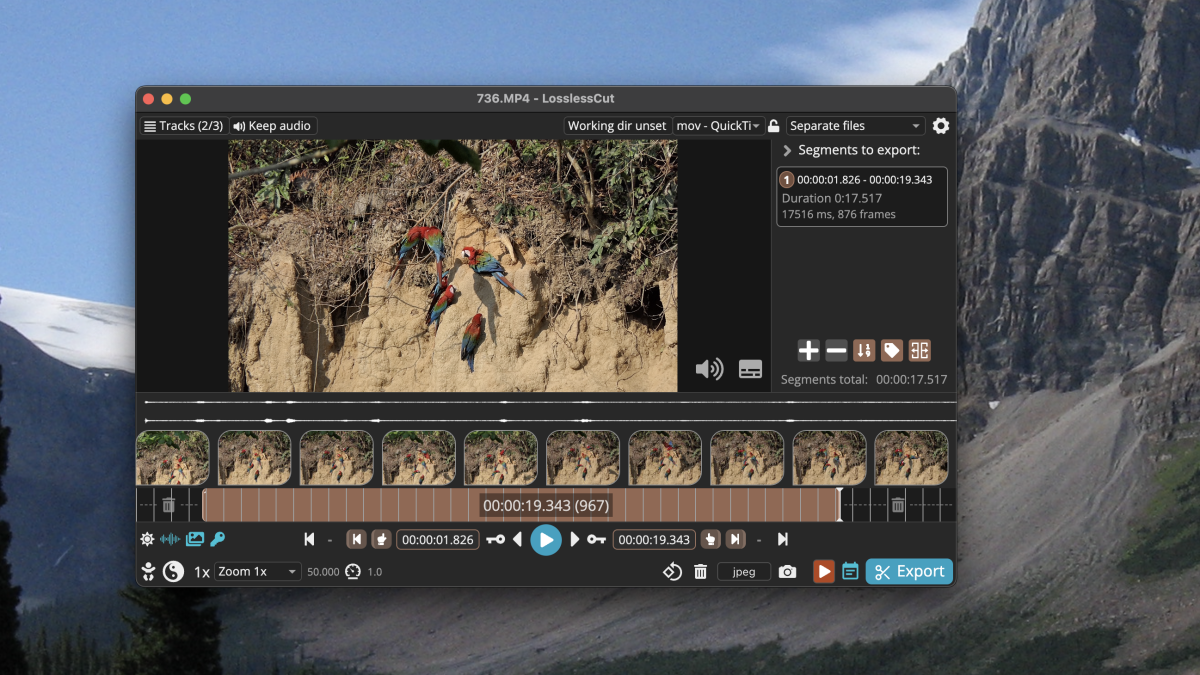Open settings with the gear icon
The image size is (1200, 675).
pos(941,126)
